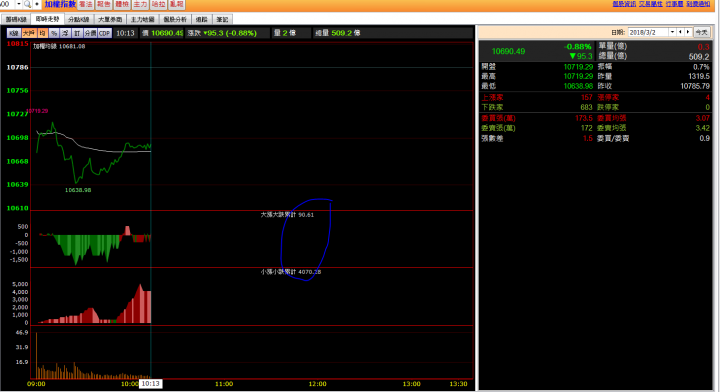The image size is (720, 392).
Task: Click the 大漲大跌累計 90.61 label
Action: tap(287, 214)
